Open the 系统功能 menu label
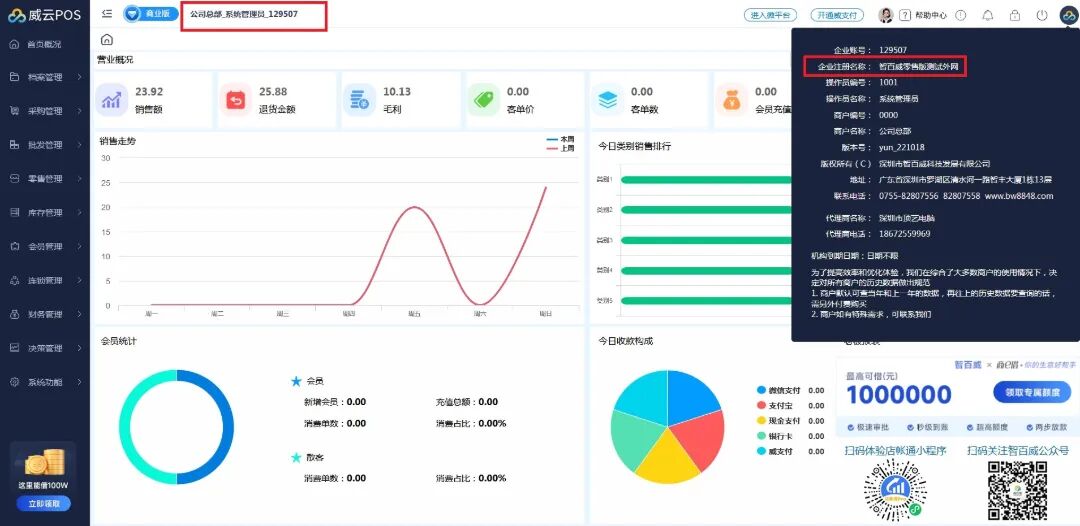Viewport: 1080px width, 526px height. [x=45, y=381]
